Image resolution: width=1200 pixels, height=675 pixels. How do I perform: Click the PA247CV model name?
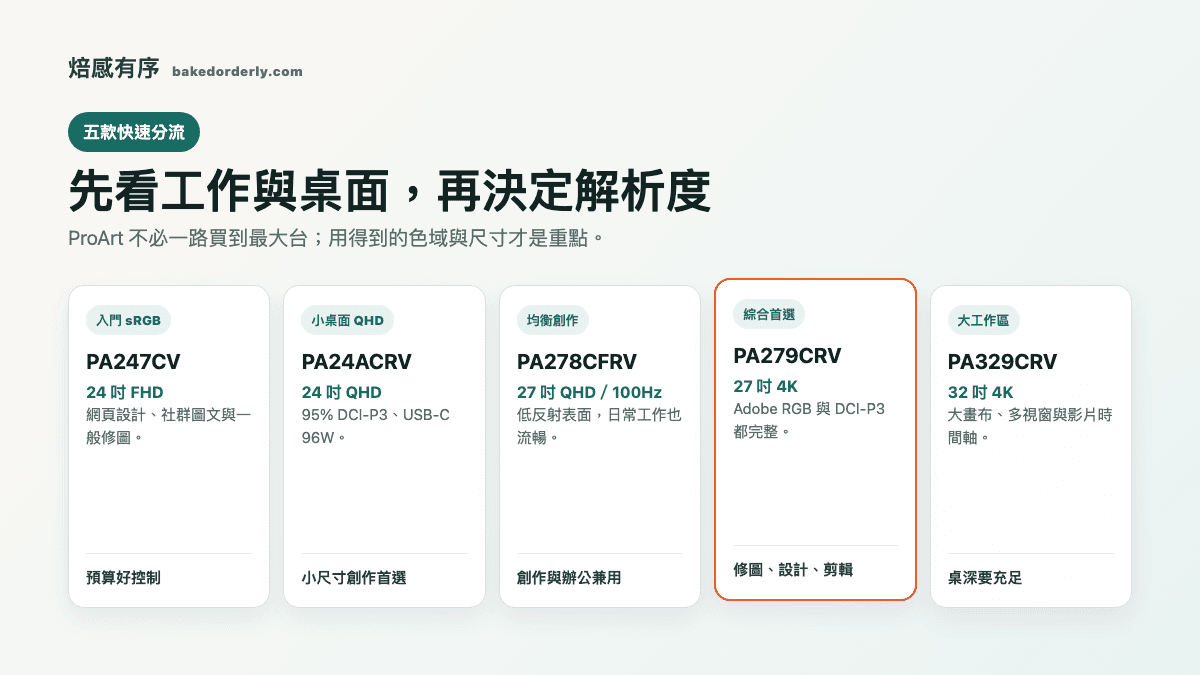(x=133, y=362)
